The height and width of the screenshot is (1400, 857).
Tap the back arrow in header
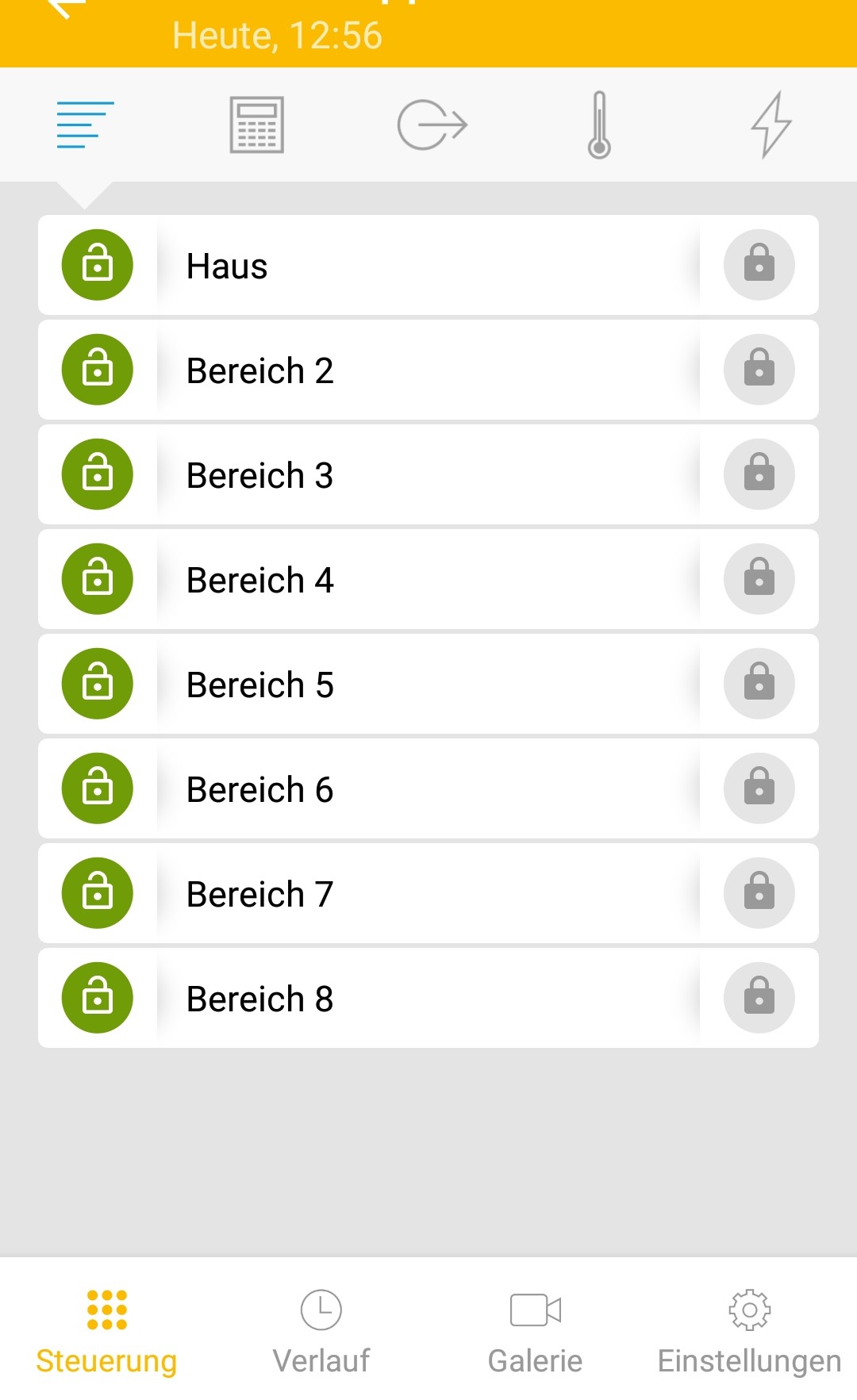point(67,8)
